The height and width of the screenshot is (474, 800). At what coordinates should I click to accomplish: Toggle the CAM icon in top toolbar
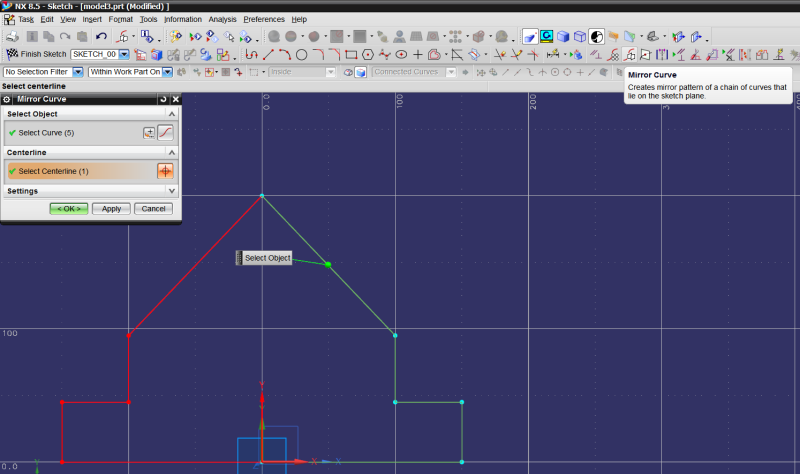(x=546, y=36)
